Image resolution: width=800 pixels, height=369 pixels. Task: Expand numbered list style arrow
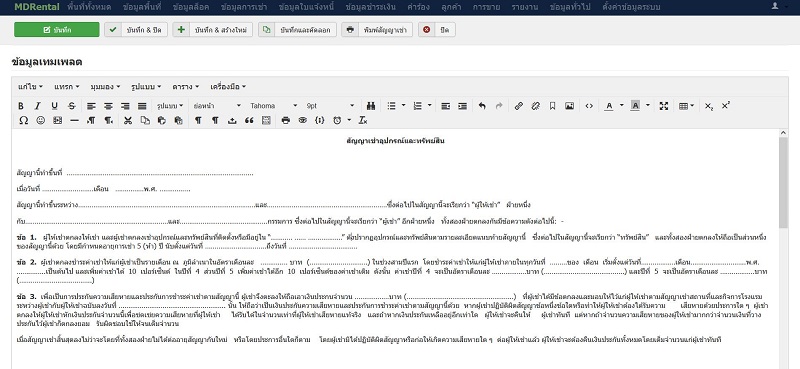(x=430, y=106)
